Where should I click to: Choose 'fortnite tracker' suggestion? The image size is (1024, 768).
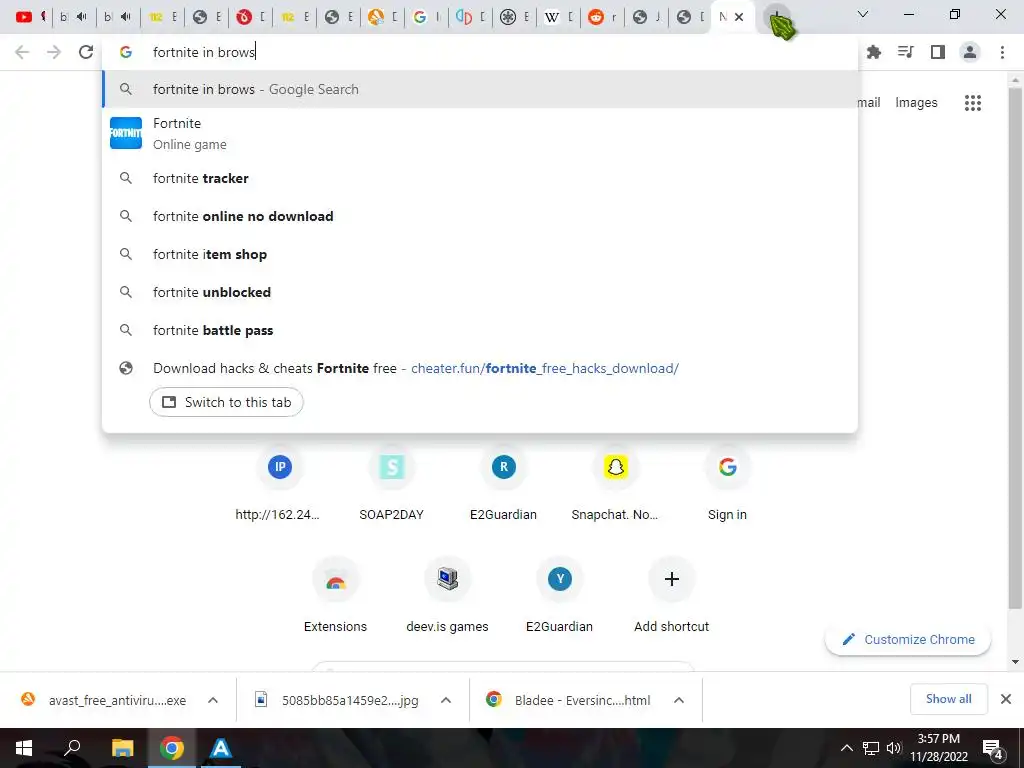[480, 178]
